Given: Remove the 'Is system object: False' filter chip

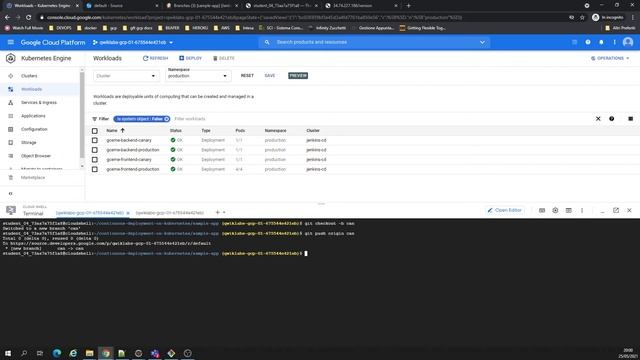Looking at the screenshot, I should point(167,119).
